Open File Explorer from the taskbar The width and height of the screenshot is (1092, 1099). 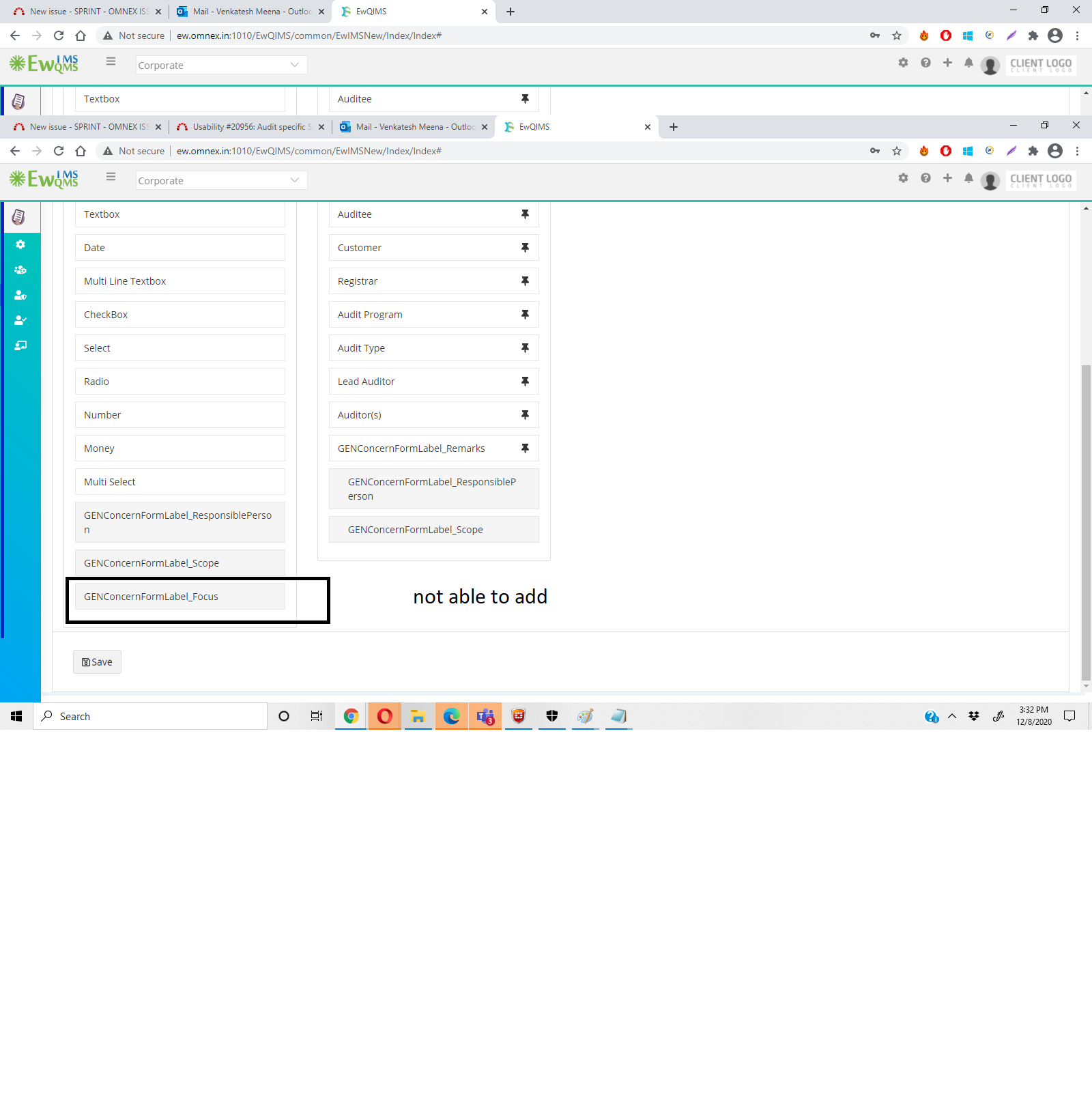coord(418,716)
